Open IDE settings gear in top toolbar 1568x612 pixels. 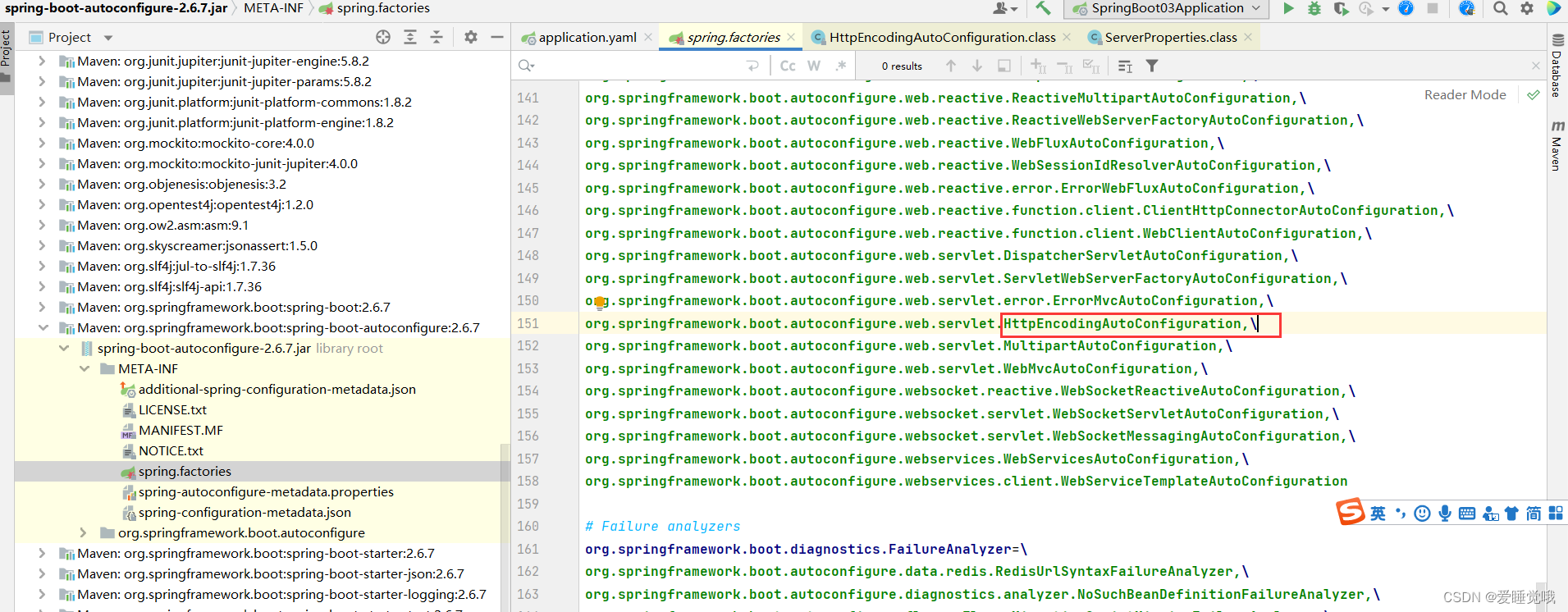1527,8
